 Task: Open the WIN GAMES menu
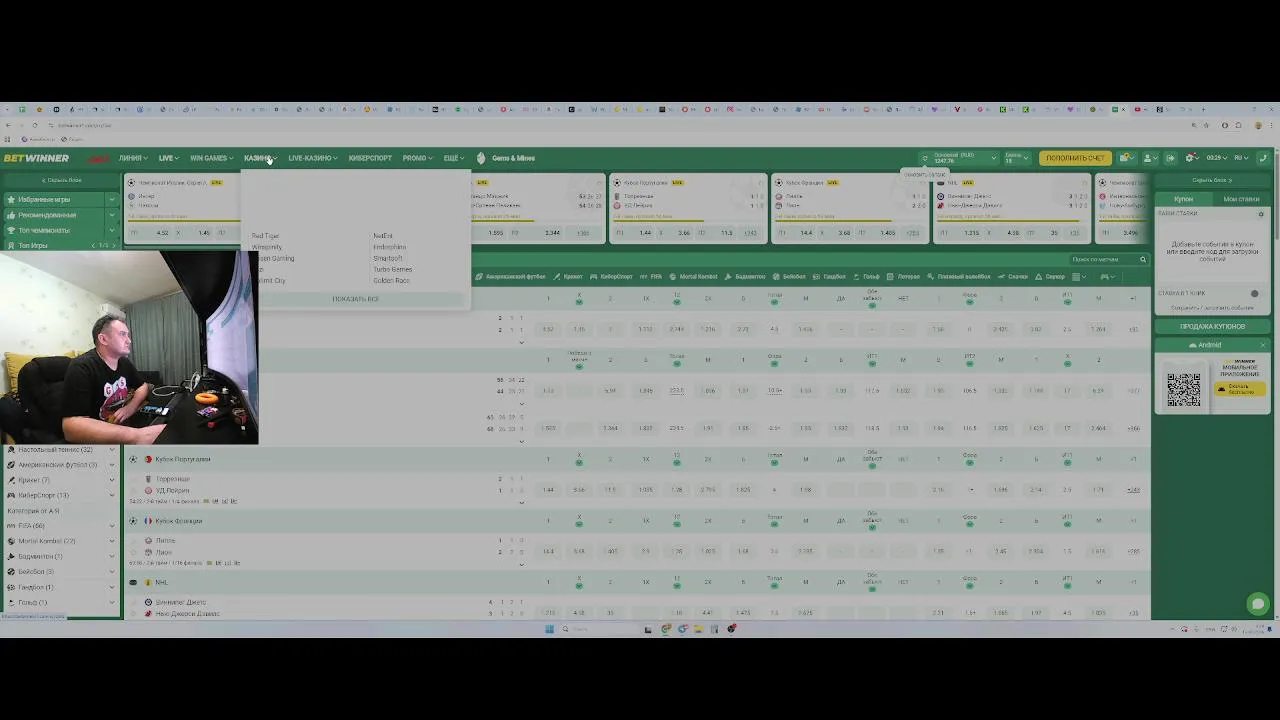point(211,158)
